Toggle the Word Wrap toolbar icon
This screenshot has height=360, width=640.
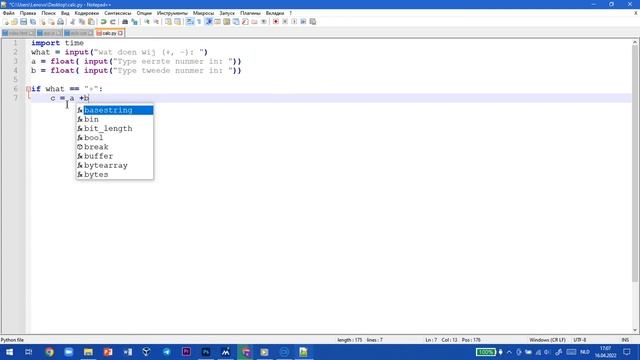[x=190, y=22]
